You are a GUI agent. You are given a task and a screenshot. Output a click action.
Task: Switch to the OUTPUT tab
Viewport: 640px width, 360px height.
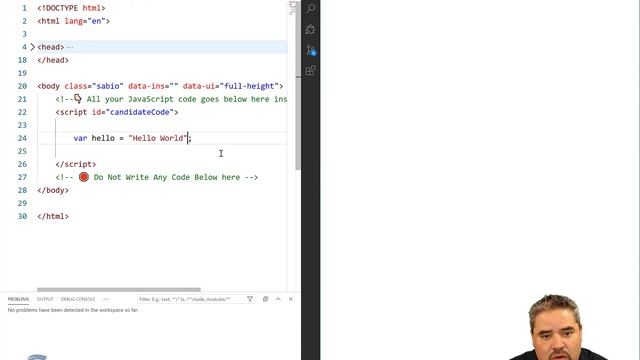click(45, 299)
